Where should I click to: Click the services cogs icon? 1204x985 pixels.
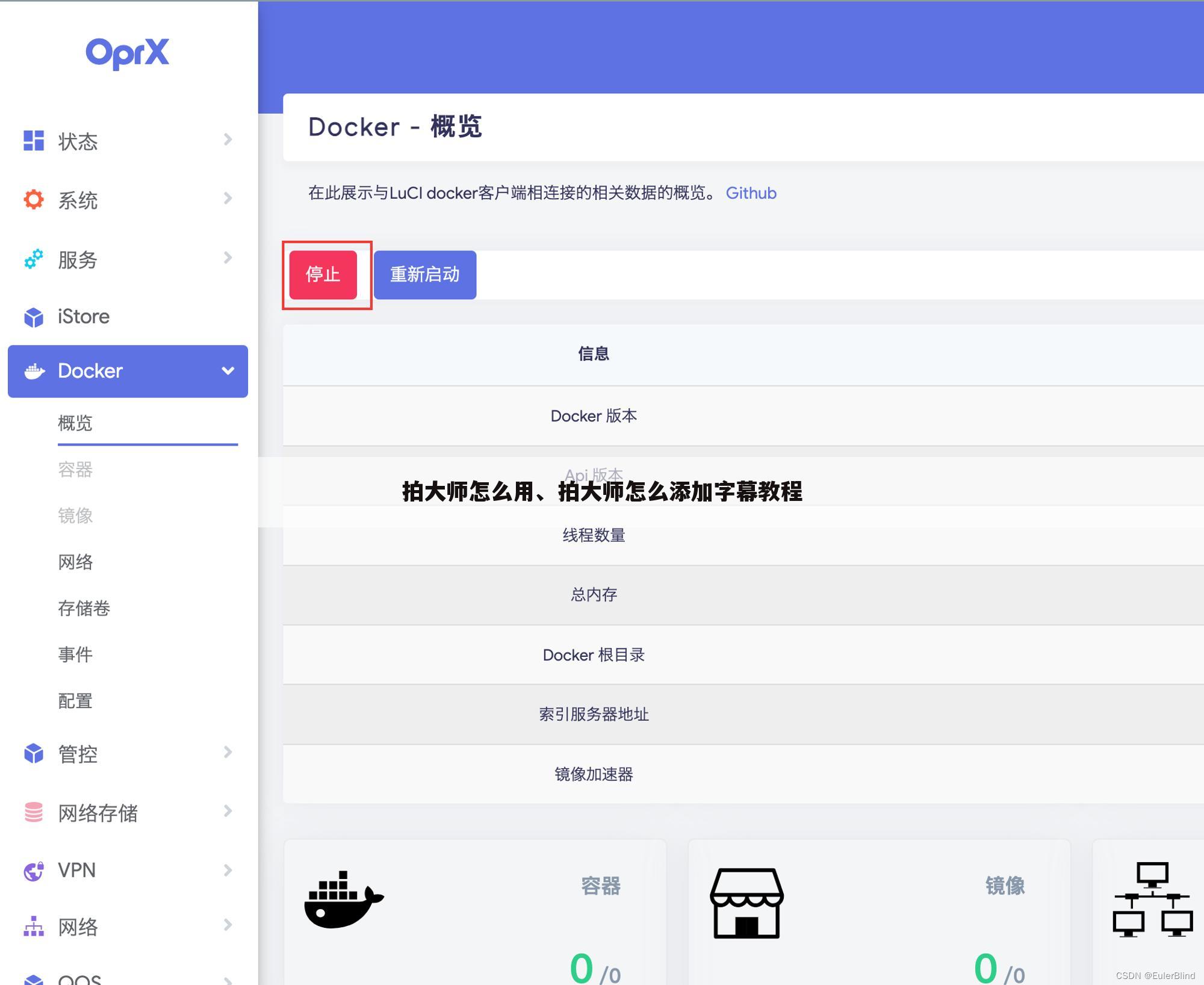34,259
